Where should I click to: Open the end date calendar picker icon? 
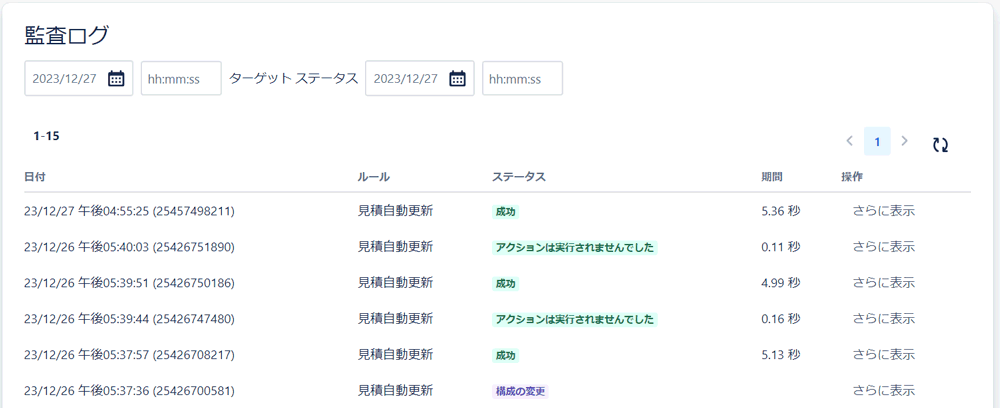tap(457, 78)
